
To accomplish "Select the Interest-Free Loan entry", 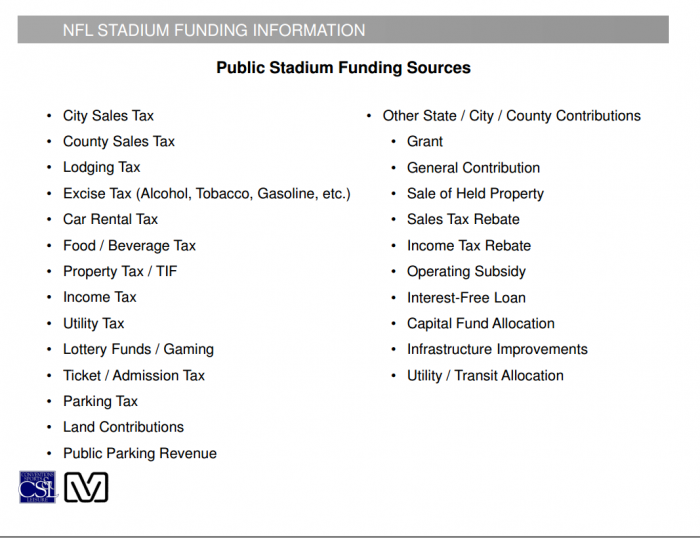I will pyautogui.click(x=466, y=298).
